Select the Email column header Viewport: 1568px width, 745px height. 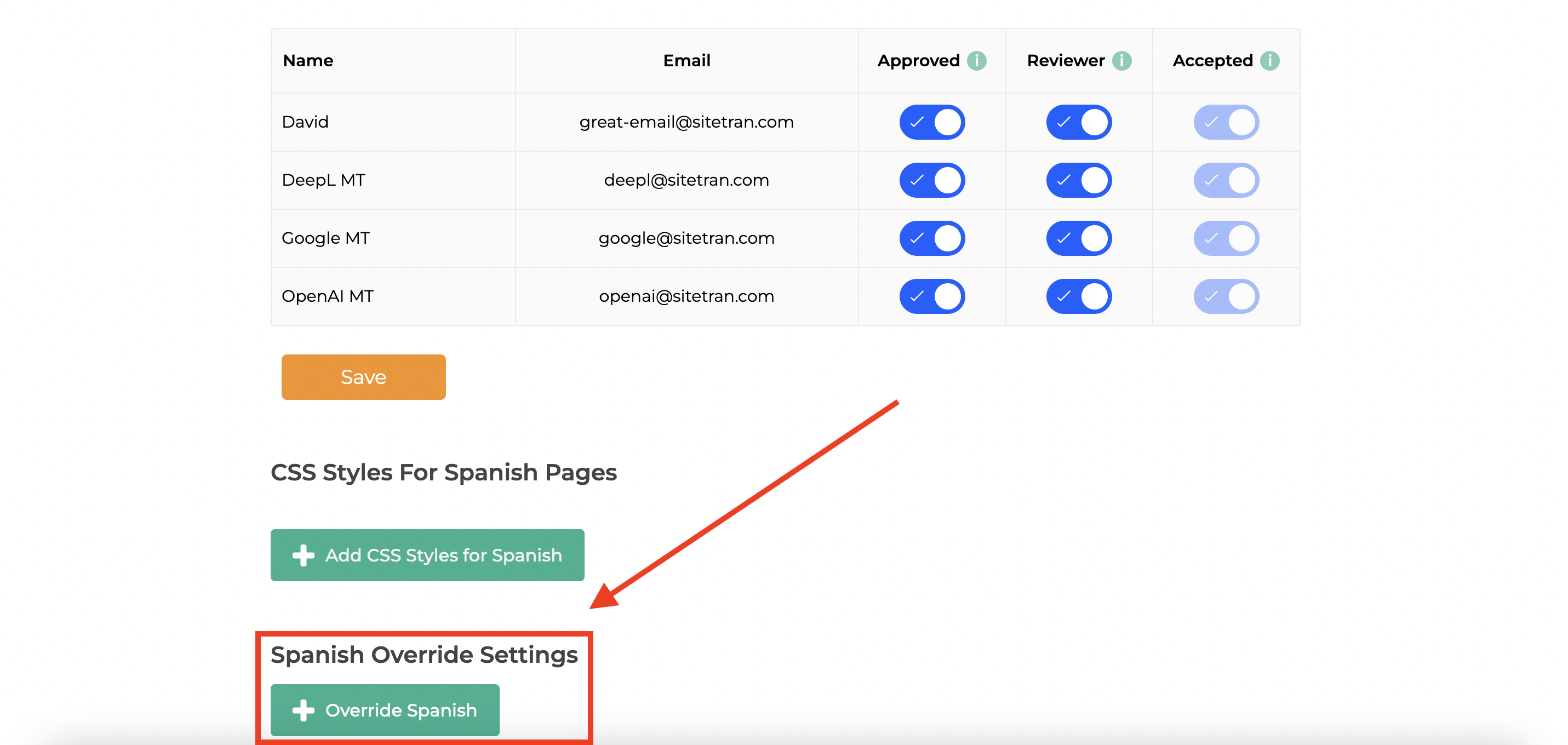[x=686, y=60]
